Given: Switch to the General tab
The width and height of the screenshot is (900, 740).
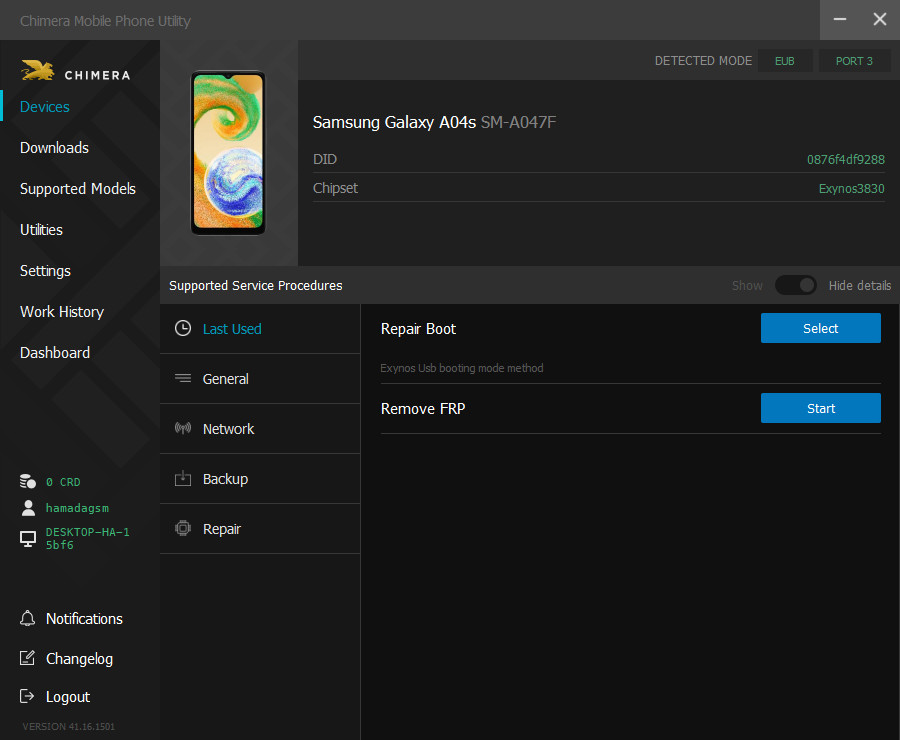Looking at the screenshot, I should click(x=260, y=379).
